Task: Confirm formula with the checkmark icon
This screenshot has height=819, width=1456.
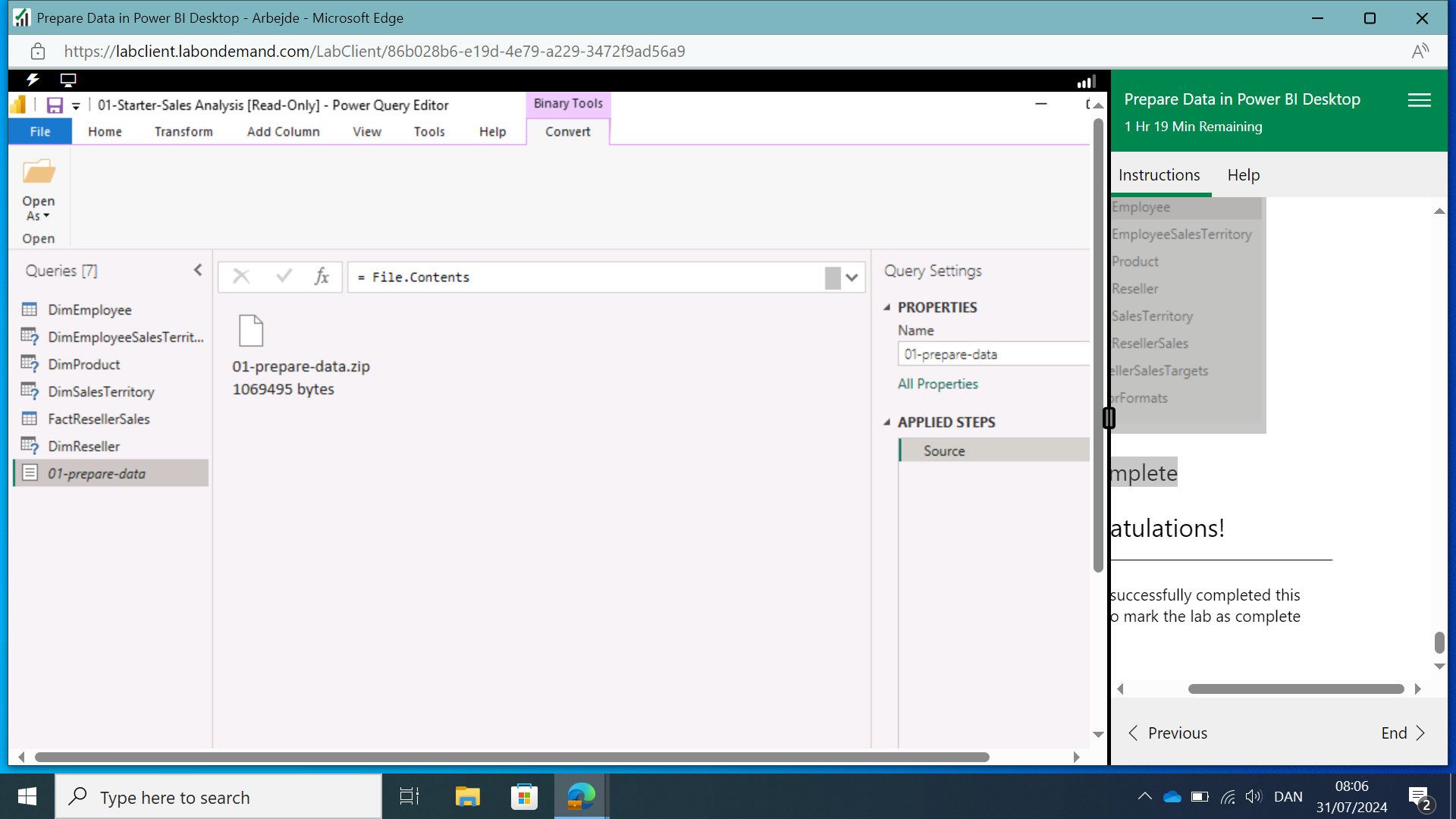Action: pyautogui.click(x=284, y=277)
